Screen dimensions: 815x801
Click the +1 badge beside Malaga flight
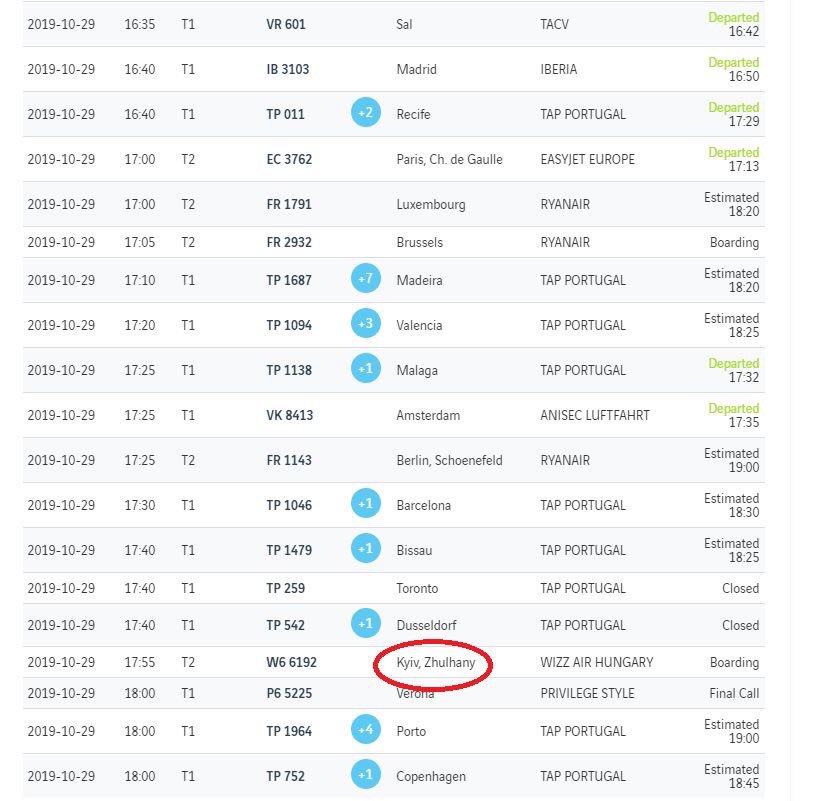(x=366, y=368)
